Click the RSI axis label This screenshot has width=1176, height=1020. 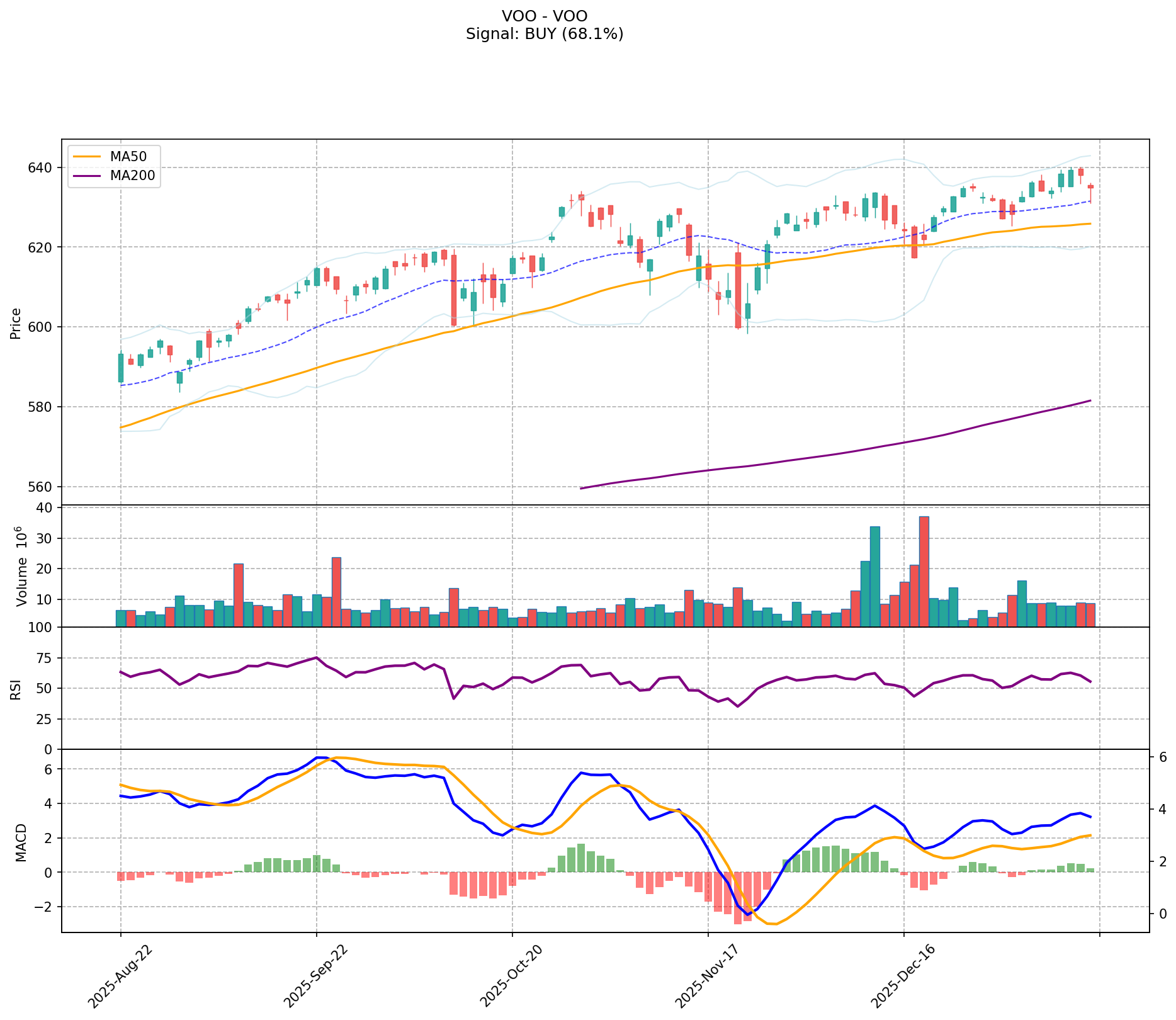coord(16,689)
